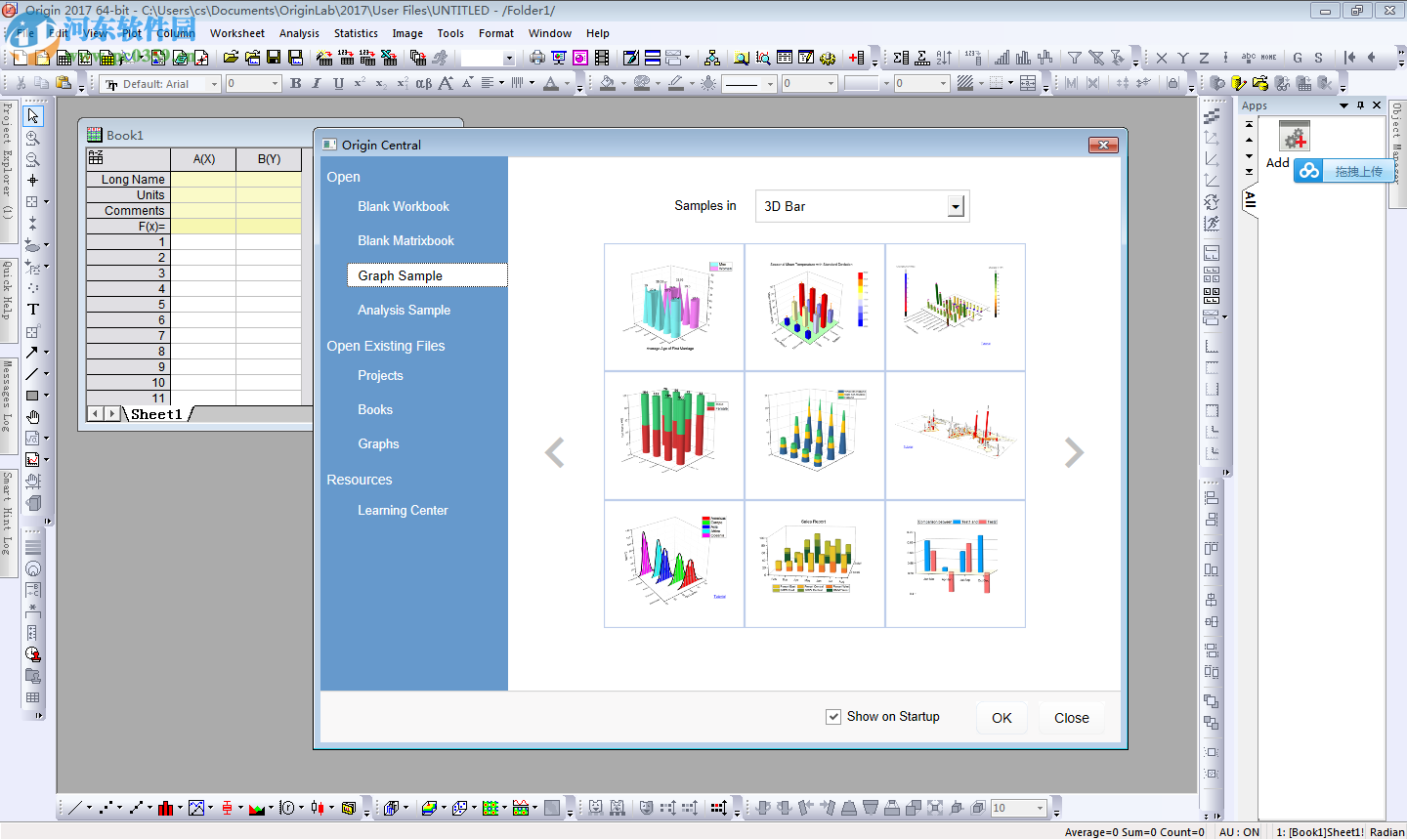Click the Greek alpha-beta symbols icon

tap(424, 84)
